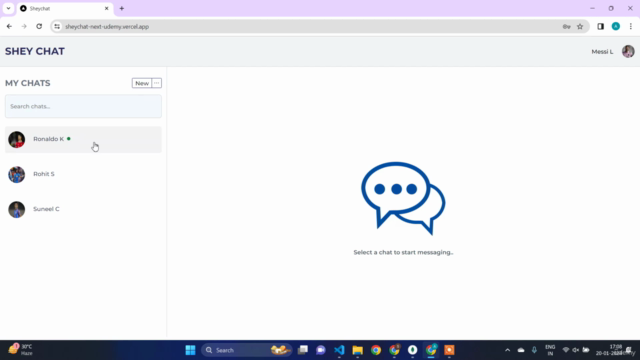Image resolution: width=640 pixels, height=360 pixels.
Task: Open the volume tray icon
Action: coord(576,350)
